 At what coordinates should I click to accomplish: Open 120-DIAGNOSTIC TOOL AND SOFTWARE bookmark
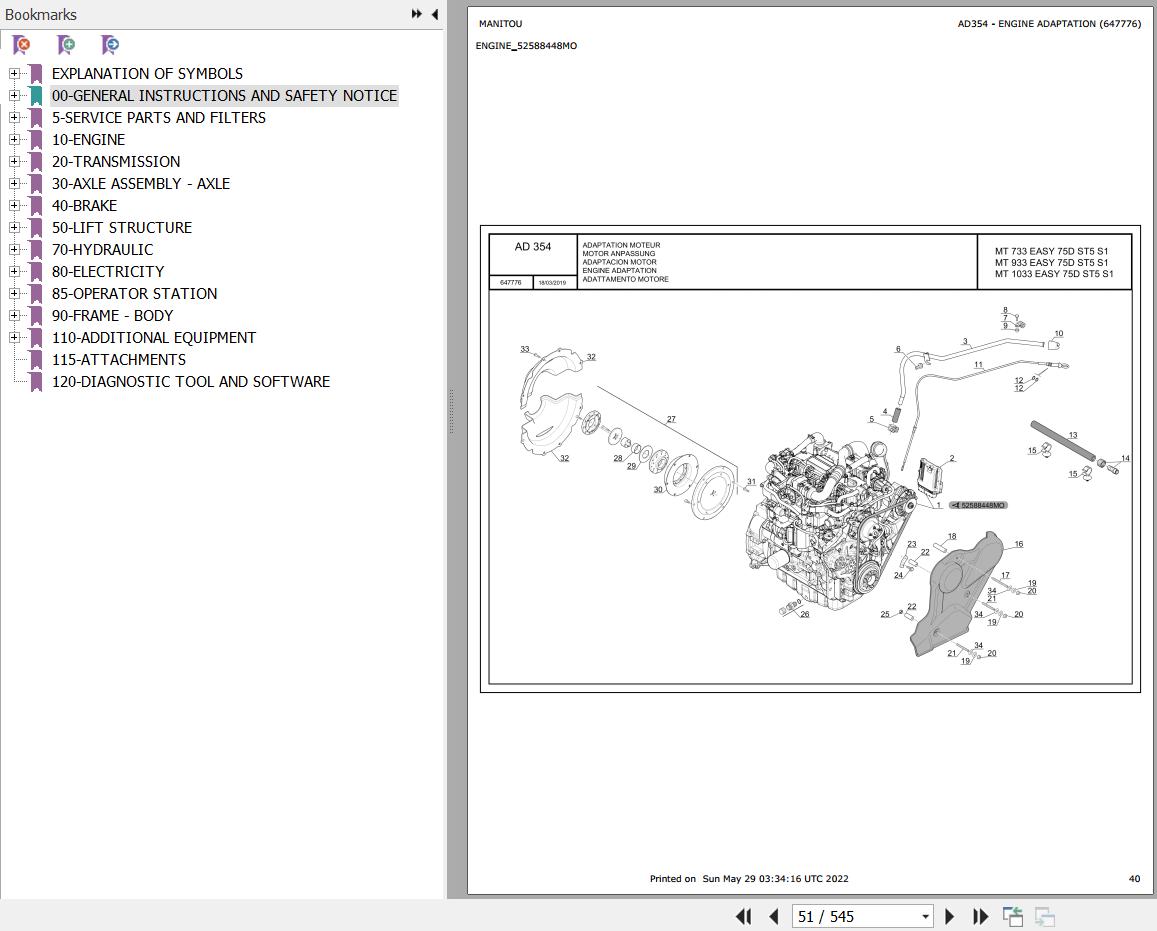(x=190, y=382)
